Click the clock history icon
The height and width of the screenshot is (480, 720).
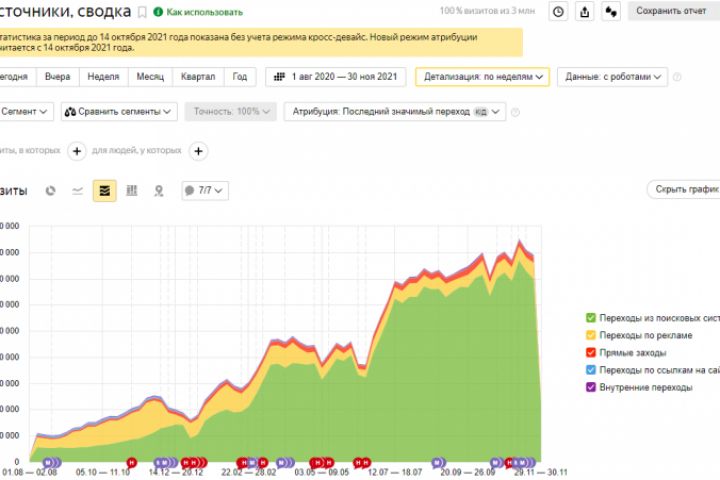coord(558,11)
